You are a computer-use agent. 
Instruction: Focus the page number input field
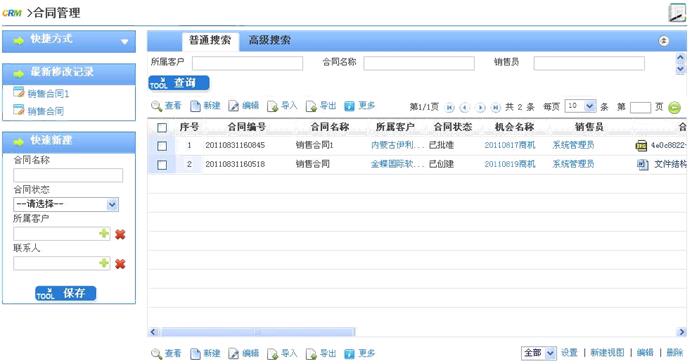coord(640,107)
